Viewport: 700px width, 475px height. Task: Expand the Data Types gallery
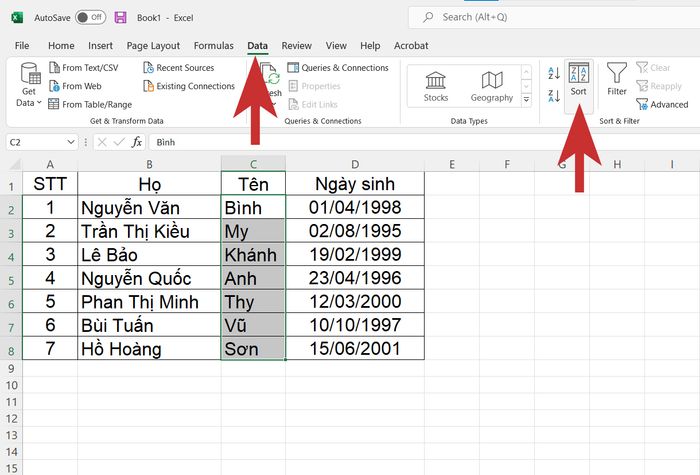pyautogui.click(x=526, y=100)
